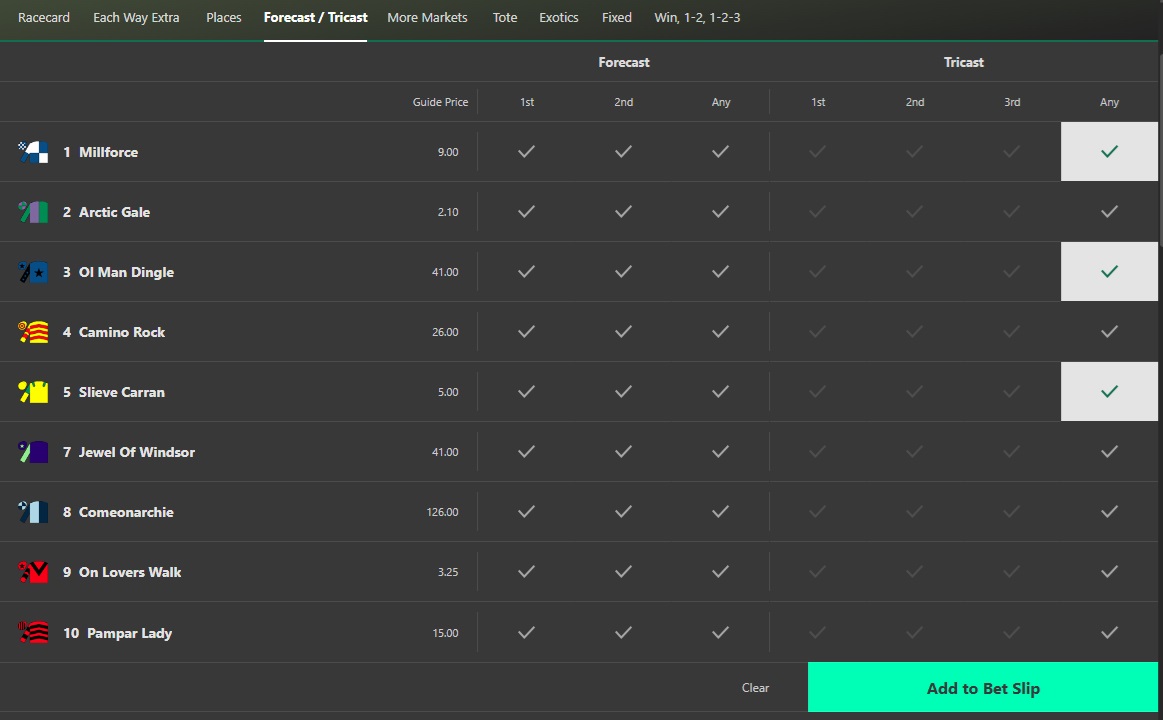Screen dimensions: 1163x720
Task: Select Forecast 1st for Arctic Gale
Action: coord(526,211)
